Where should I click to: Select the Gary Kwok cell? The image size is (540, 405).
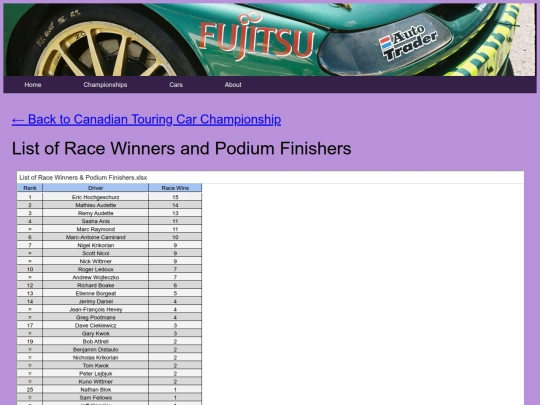tap(95, 333)
